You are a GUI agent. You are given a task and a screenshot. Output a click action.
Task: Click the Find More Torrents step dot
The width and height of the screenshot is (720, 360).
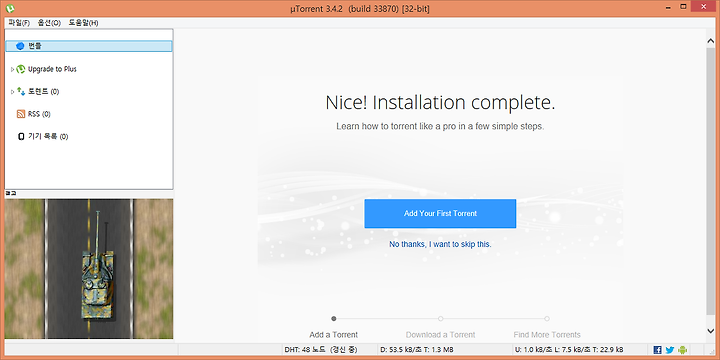547,319
